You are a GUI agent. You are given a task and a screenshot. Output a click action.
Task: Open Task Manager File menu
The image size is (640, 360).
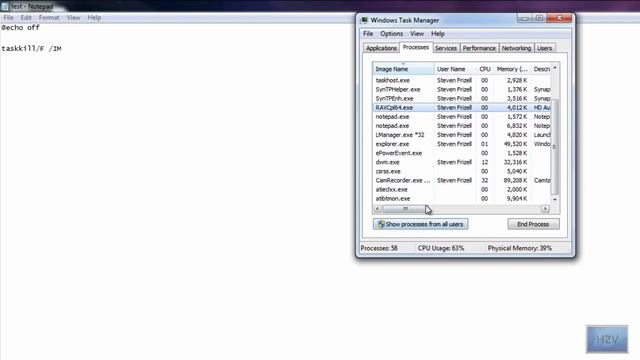pos(368,34)
